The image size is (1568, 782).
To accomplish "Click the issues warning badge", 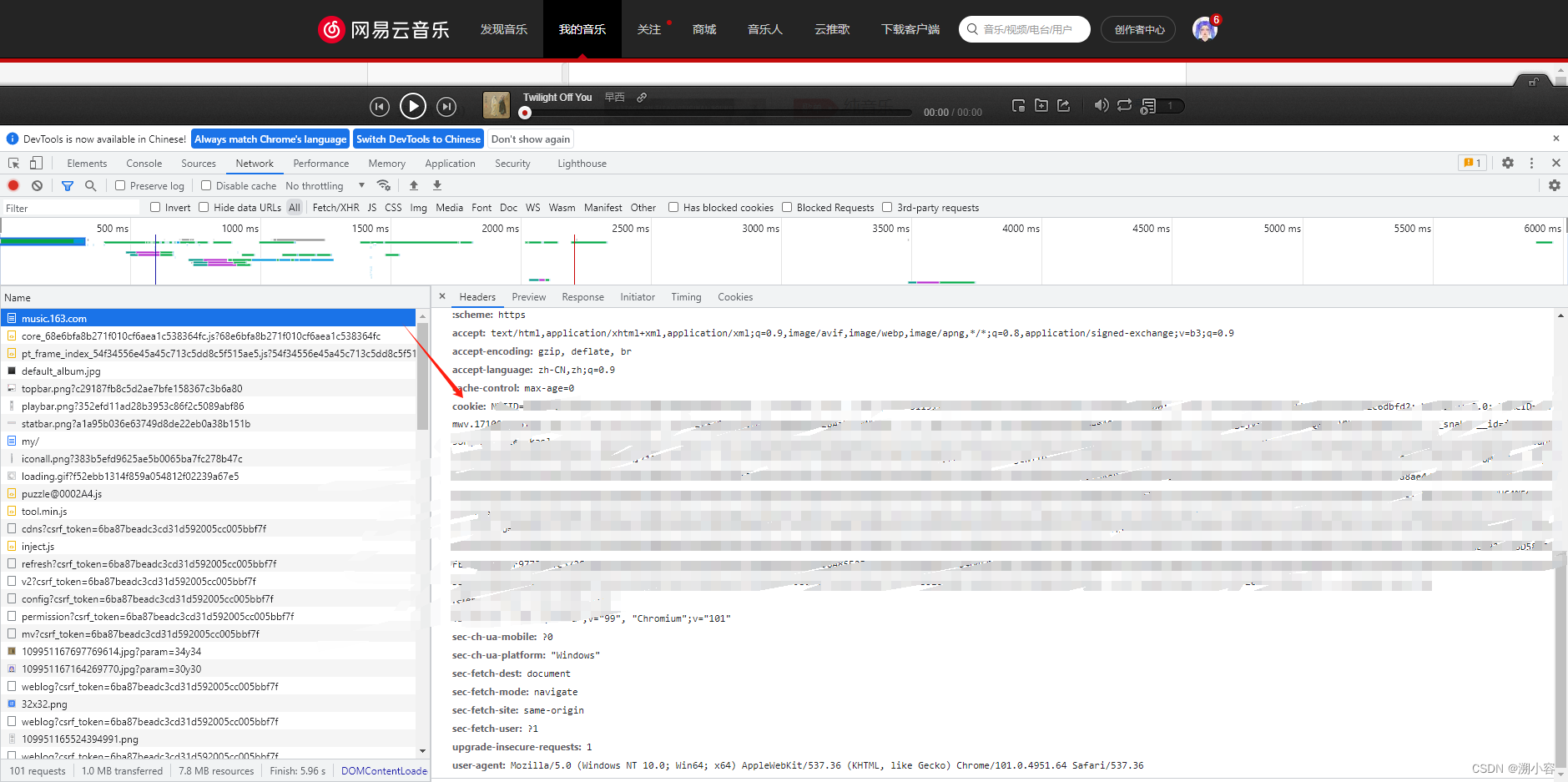I will 1471,163.
